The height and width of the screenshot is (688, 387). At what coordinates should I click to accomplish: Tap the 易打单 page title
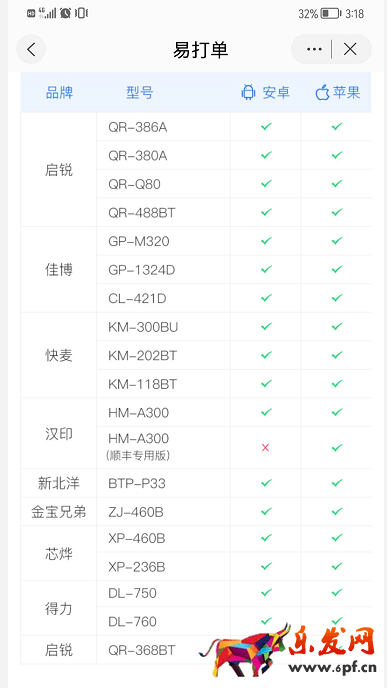pyautogui.click(x=201, y=50)
